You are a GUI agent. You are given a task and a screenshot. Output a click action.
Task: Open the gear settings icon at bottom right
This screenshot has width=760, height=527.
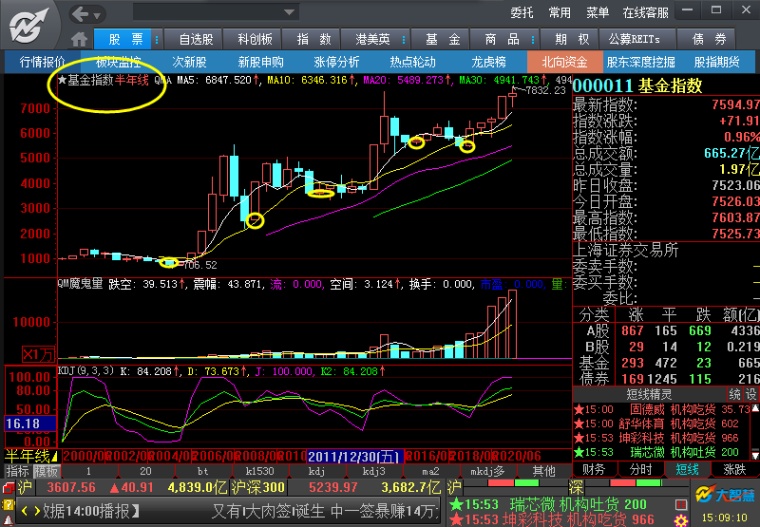[681, 521]
